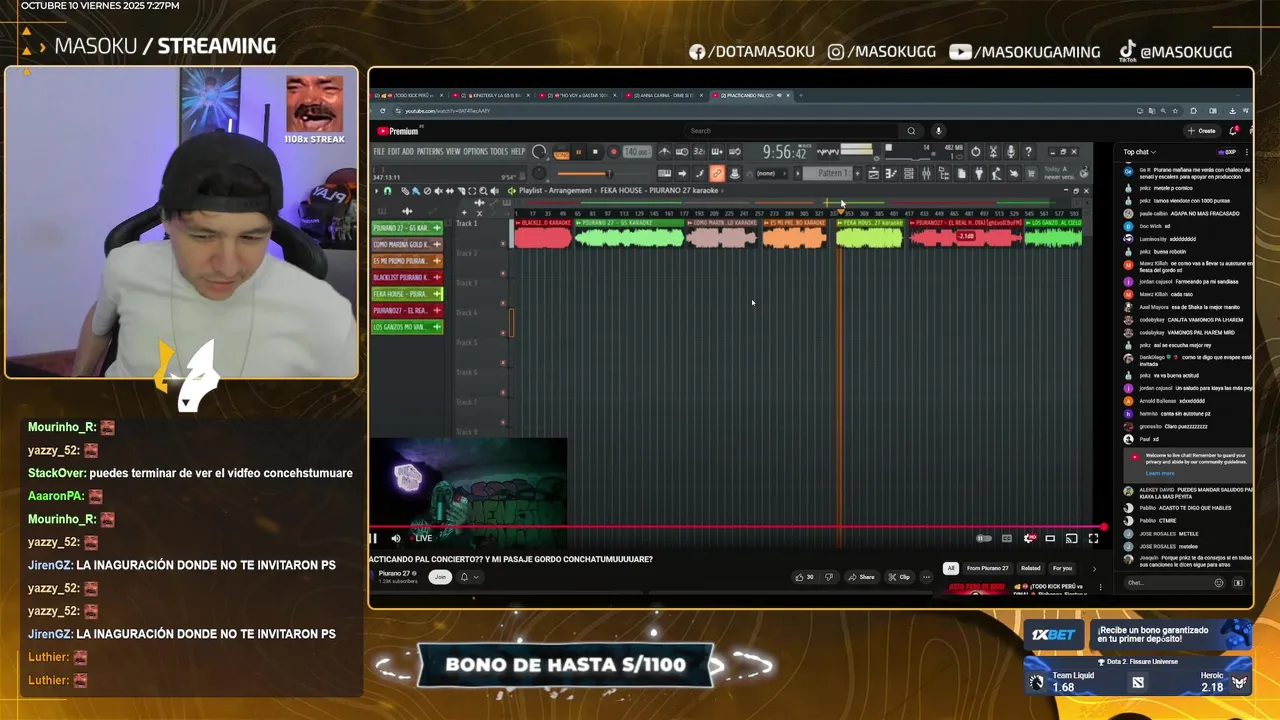Click the Clip button under video
1280x720 pixels.
[899, 577]
